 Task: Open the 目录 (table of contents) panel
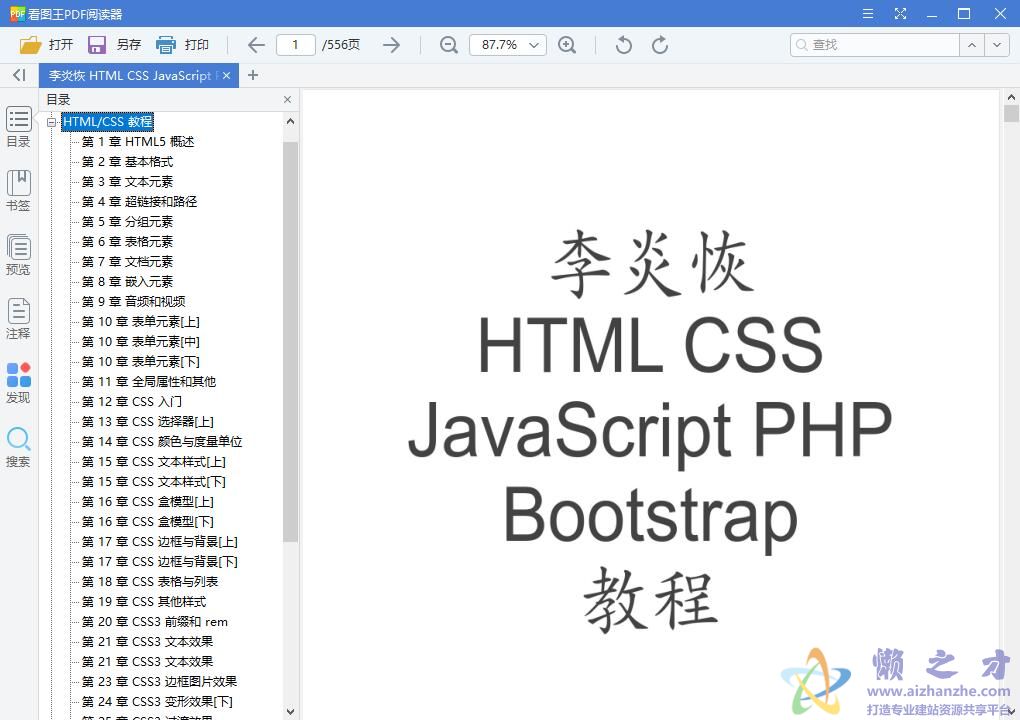pos(18,127)
